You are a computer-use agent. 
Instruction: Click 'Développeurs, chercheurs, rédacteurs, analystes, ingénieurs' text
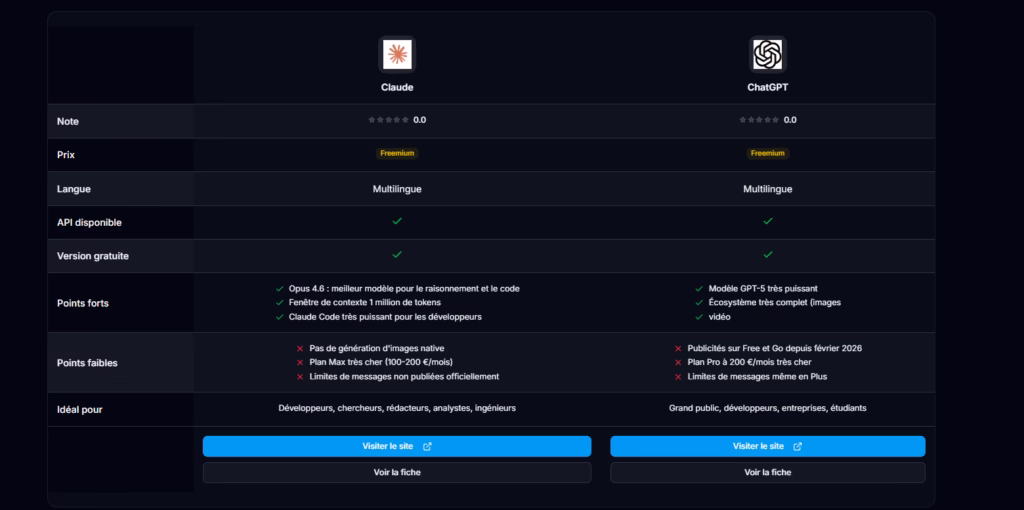pyautogui.click(x=397, y=408)
